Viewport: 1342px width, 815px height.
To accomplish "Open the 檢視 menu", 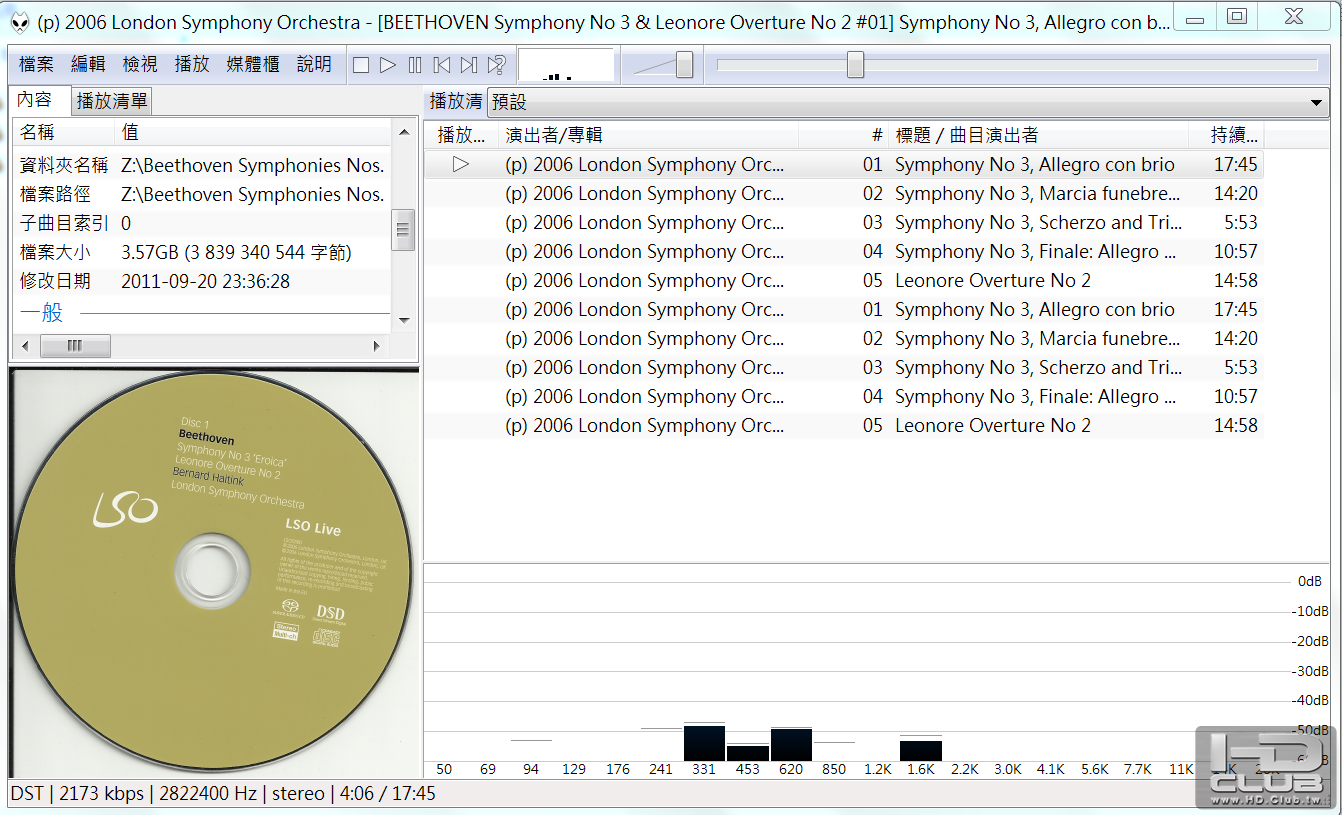I will tap(140, 64).
